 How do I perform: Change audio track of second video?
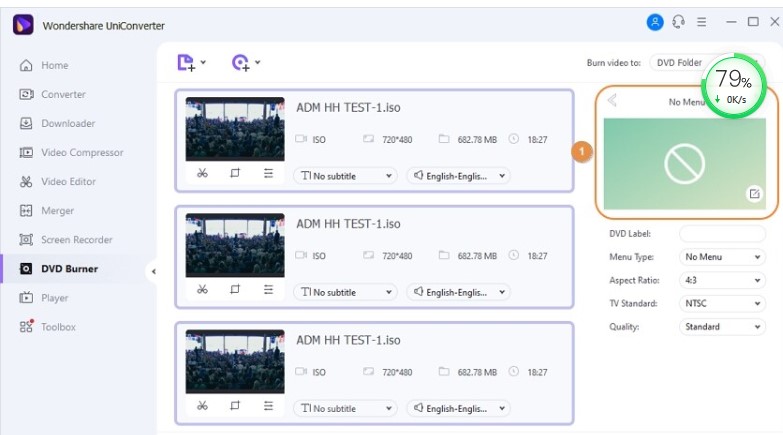(x=459, y=292)
